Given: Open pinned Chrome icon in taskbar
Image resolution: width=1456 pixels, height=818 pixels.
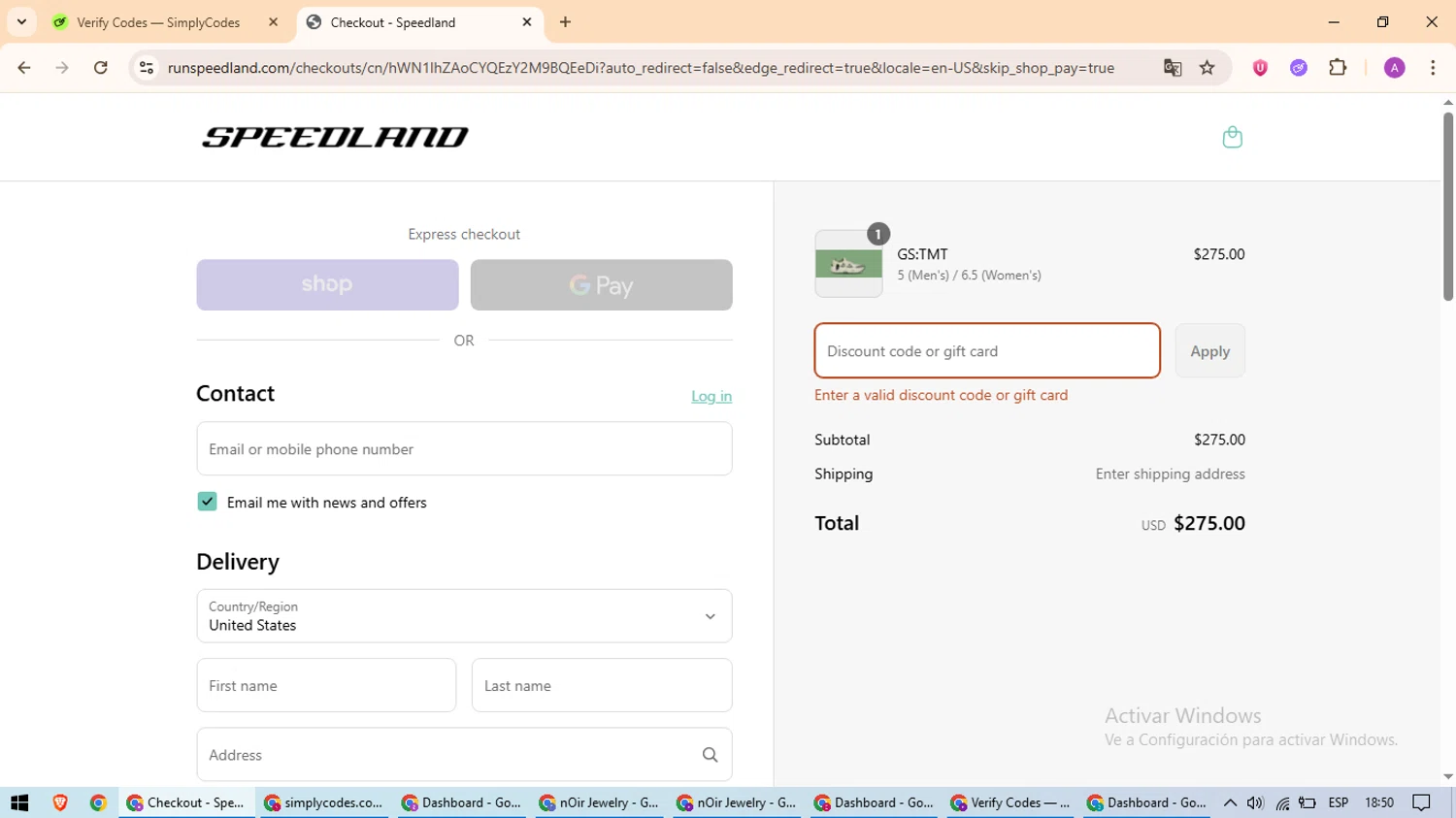Looking at the screenshot, I should pyautogui.click(x=98, y=802).
